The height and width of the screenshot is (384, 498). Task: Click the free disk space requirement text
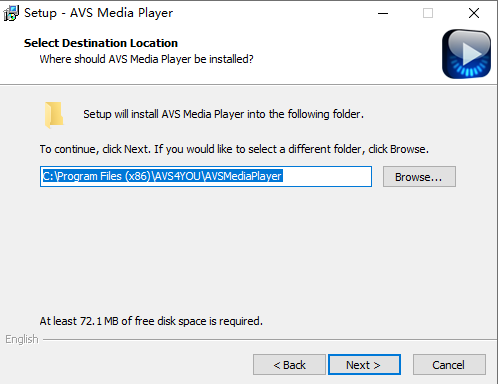[x=151, y=321]
